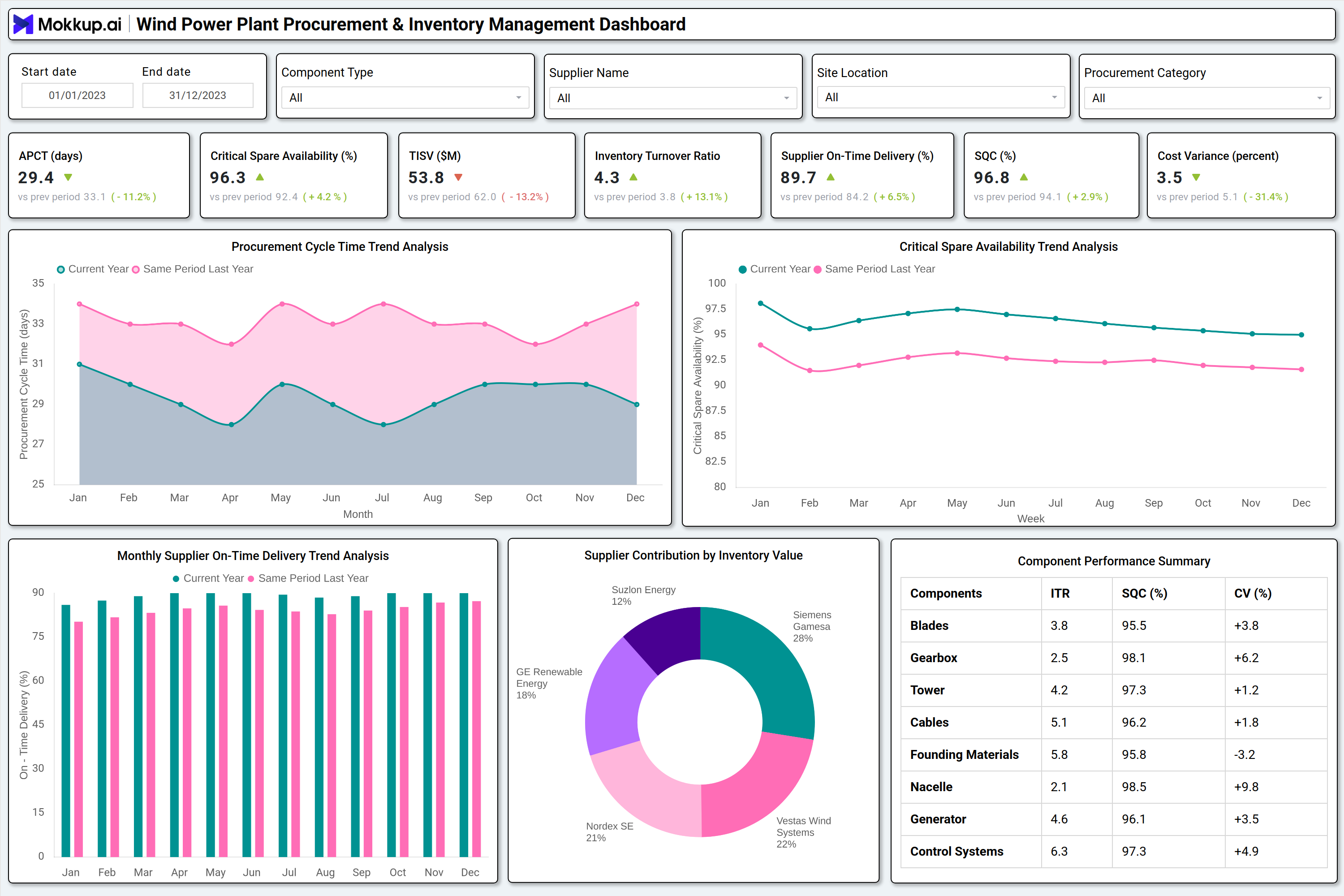Click the TISV red down-arrow indicator
The height and width of the screenshot is (896, 1344).
pyautogui.click(x=458, y=178)
